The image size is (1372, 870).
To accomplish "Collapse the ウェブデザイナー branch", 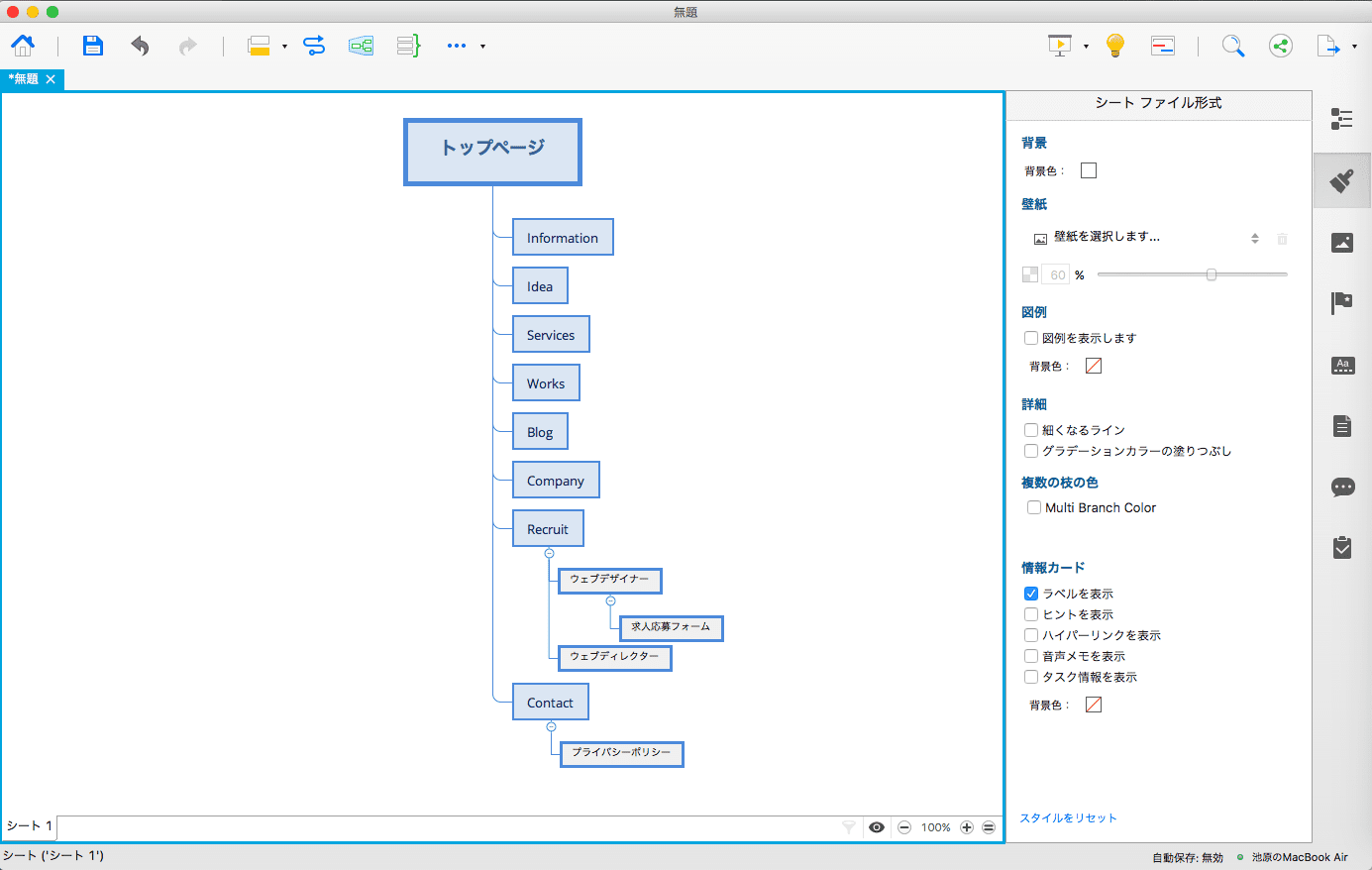I will (610, 600).
